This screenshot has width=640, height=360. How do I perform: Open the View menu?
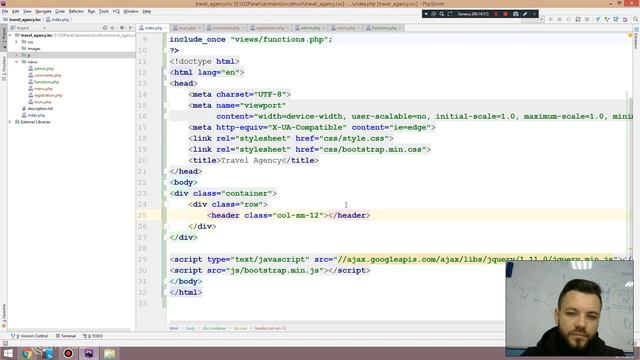27,11
